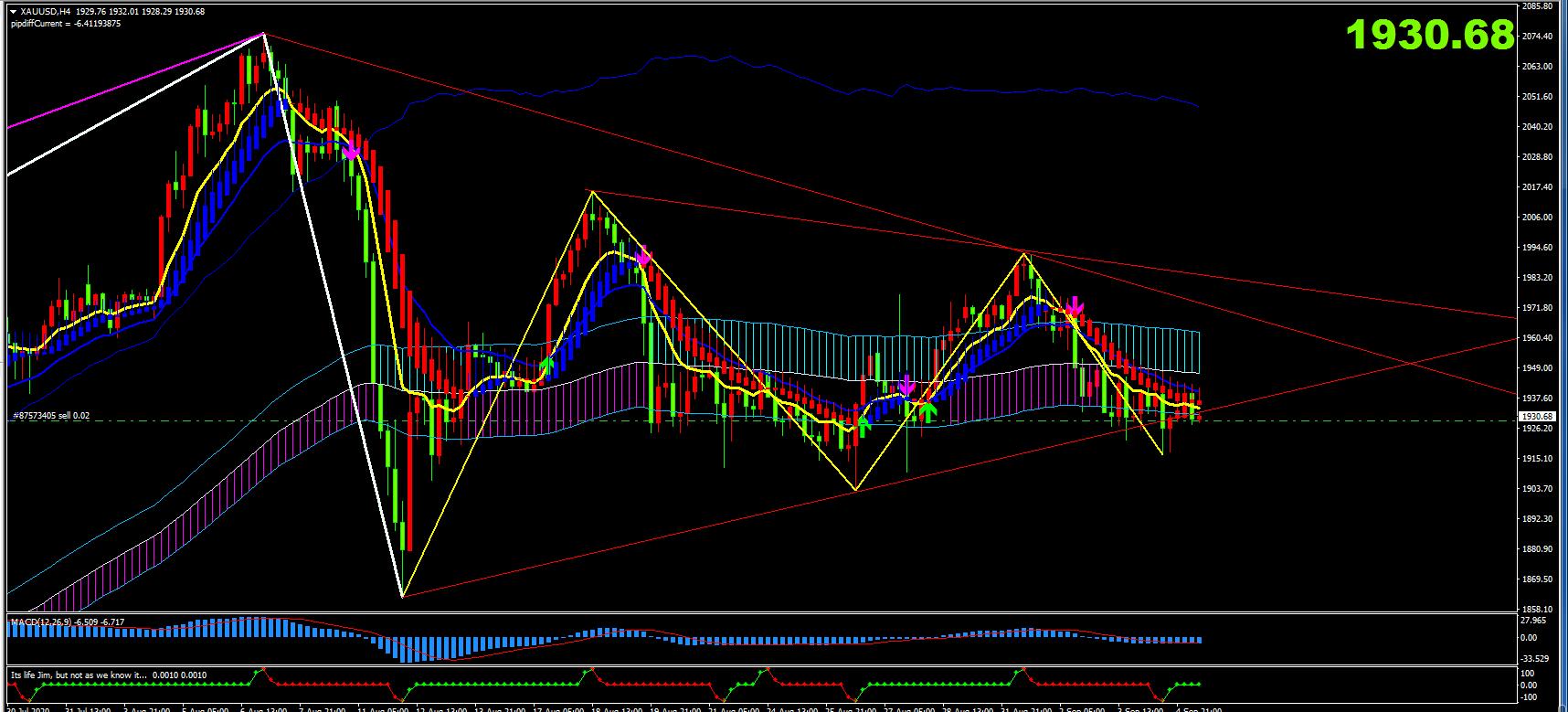Click the large green 1930.68 price label
The image size is (1568, 712).
(x=1430, y=35)
